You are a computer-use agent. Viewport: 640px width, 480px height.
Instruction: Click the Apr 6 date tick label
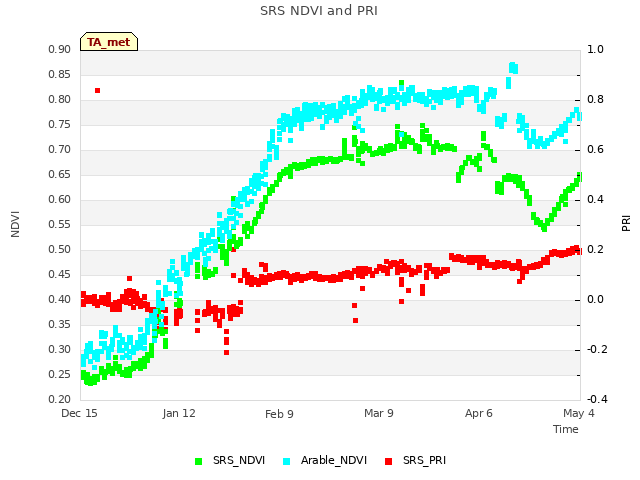point(479,413)
